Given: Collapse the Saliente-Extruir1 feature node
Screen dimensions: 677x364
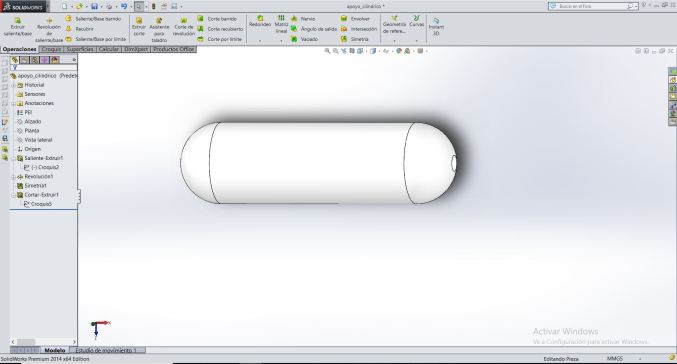Looking at the screenshot, I should (x=13, y=158).
